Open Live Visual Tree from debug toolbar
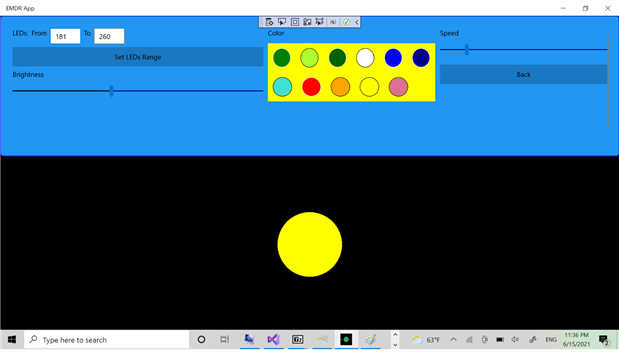 [269, 22]
